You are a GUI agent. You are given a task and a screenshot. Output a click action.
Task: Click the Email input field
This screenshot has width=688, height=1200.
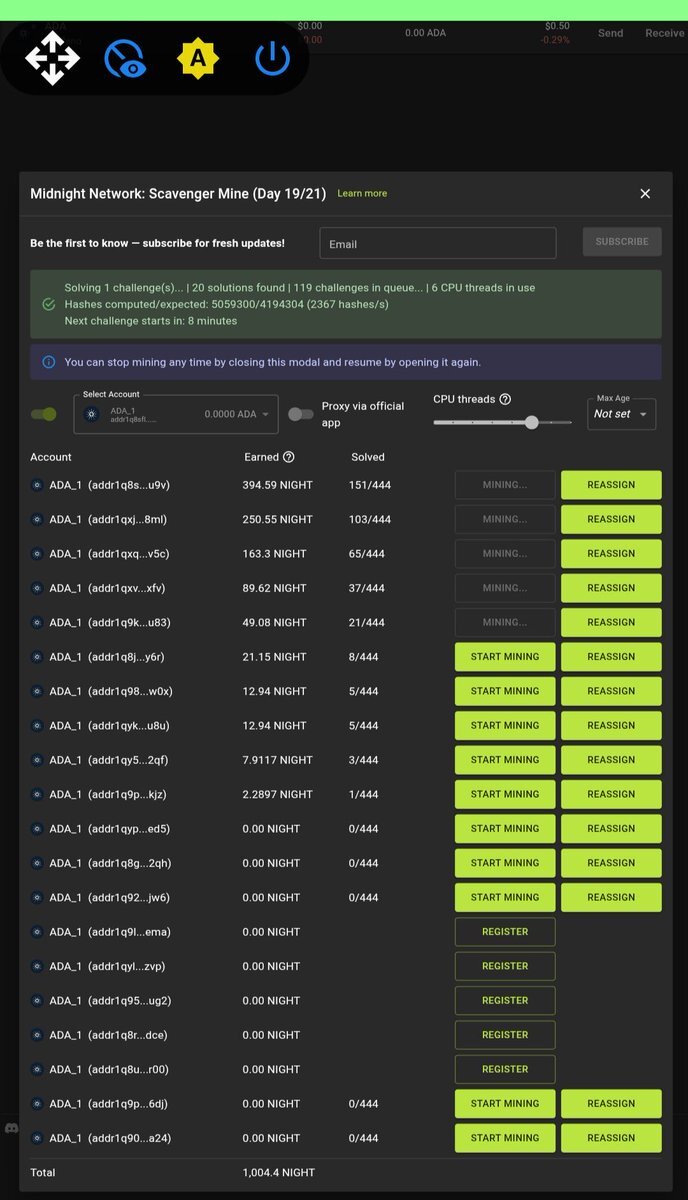click(437, 243)
